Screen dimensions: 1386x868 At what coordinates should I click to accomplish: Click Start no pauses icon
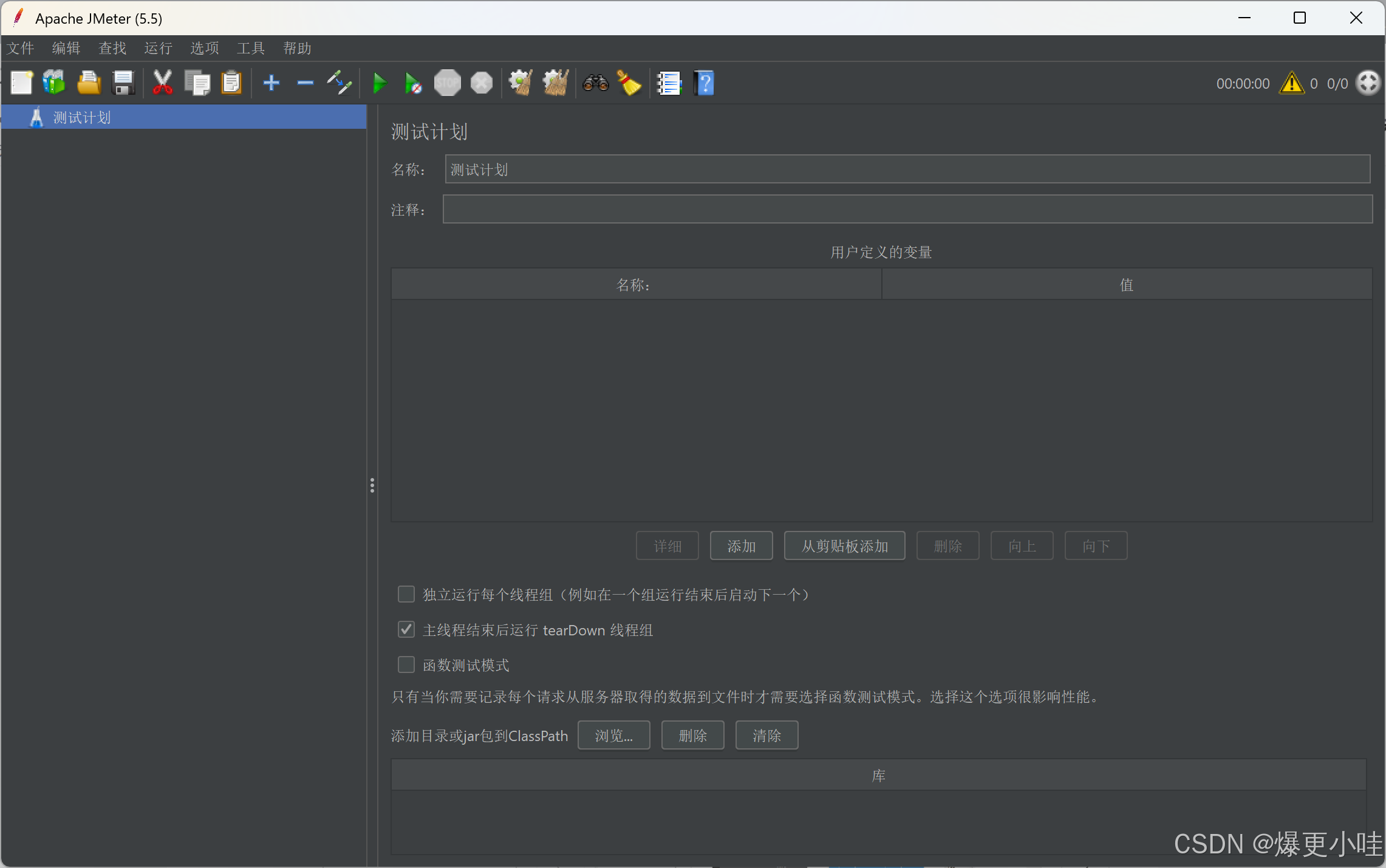coord(413,83)
